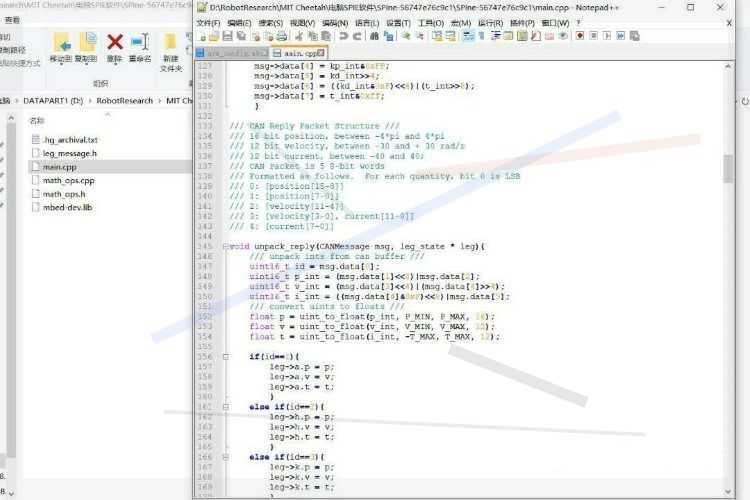750x500 pixels.
Task: Toggle the Document Map panel button
Action: (x=522, y=36)
